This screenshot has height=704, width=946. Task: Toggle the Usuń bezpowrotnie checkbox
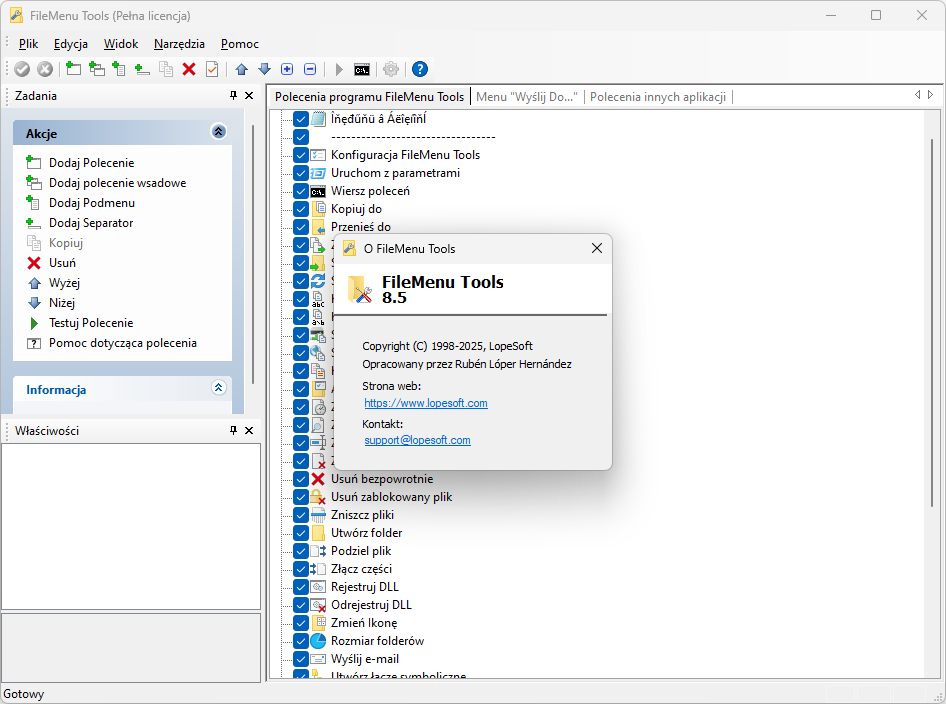[x=301, y=479]
